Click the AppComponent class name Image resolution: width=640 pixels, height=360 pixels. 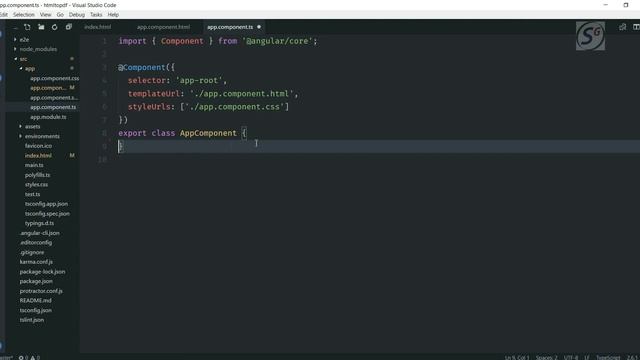pyautogui.click(x=208, y=133)
